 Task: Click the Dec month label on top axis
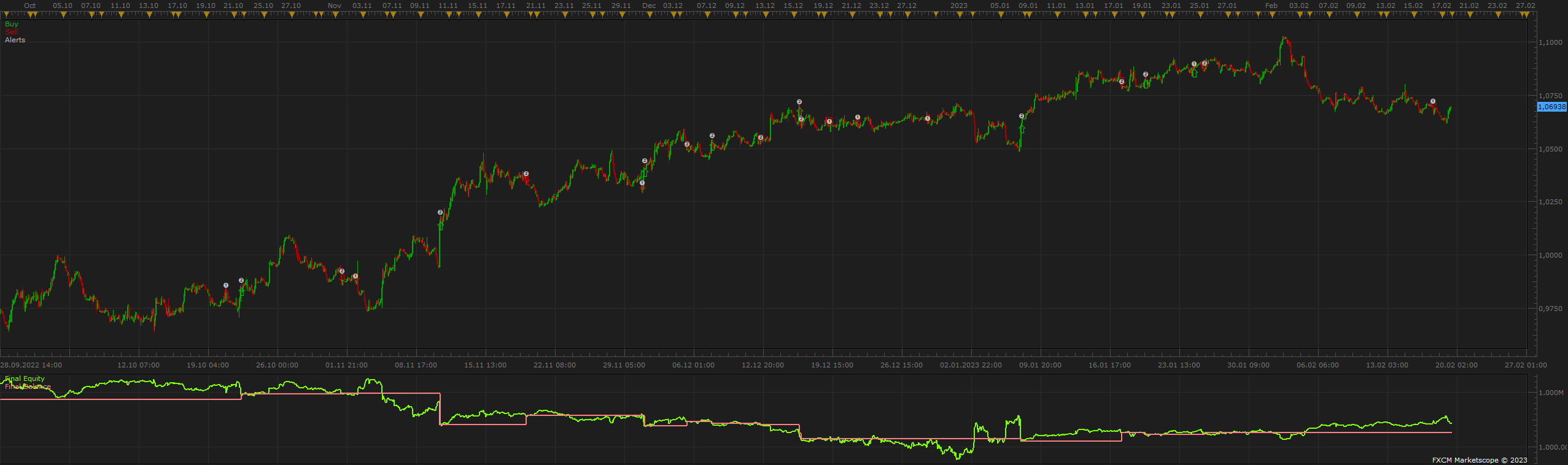tap(649, 6)
